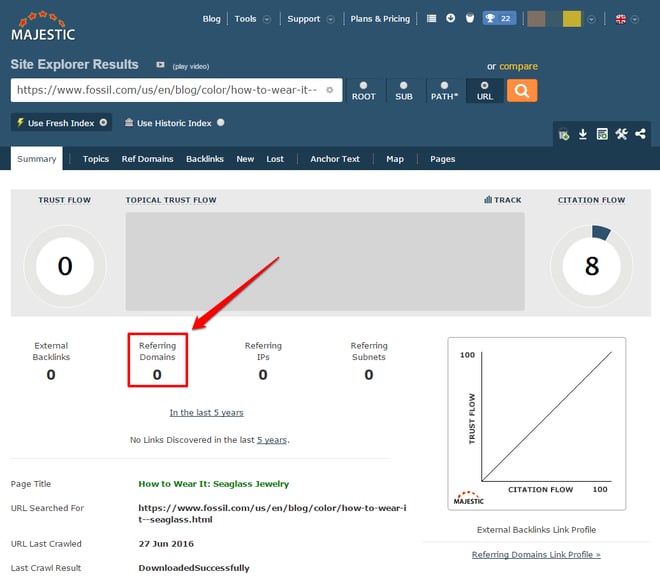Viewport: 660px width, 576px height.
Task: Open the list icon in the header
Action: 431,19
